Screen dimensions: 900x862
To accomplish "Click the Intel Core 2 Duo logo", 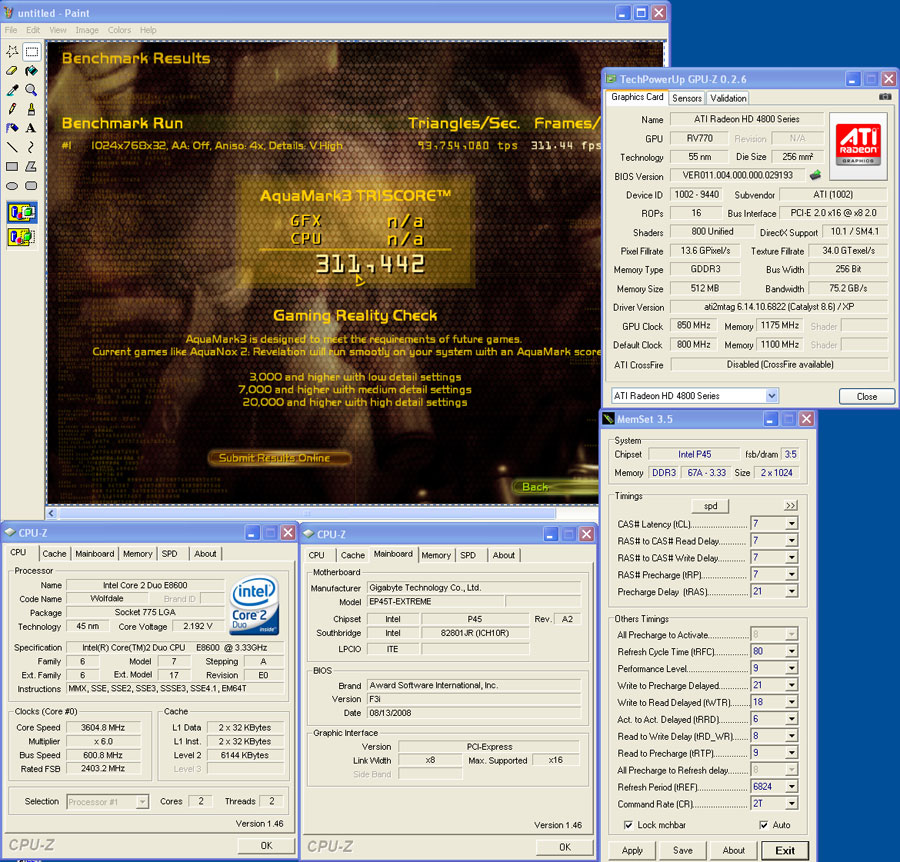I will point(254,605).
